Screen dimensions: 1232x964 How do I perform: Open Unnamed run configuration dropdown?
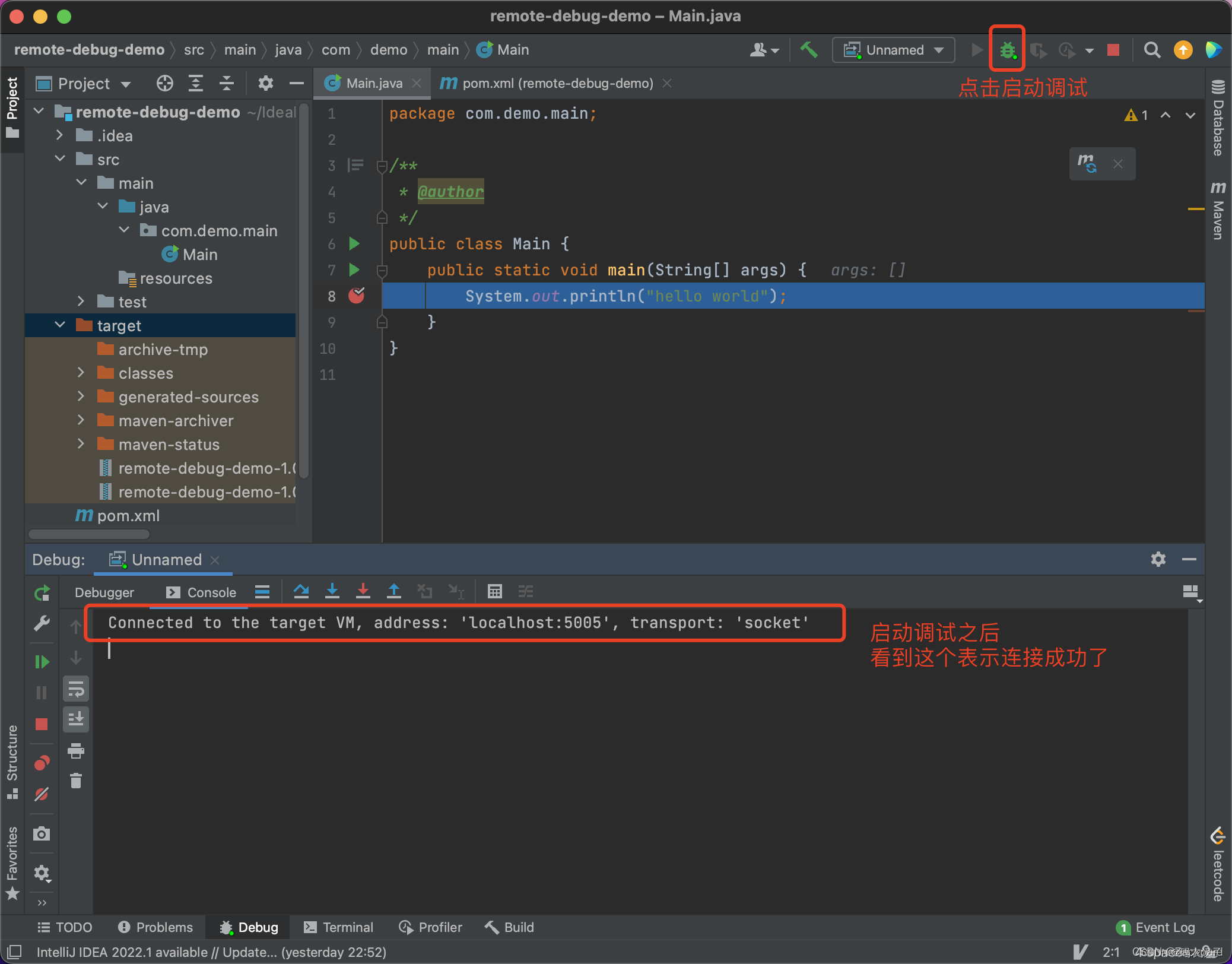coord(894,50)
